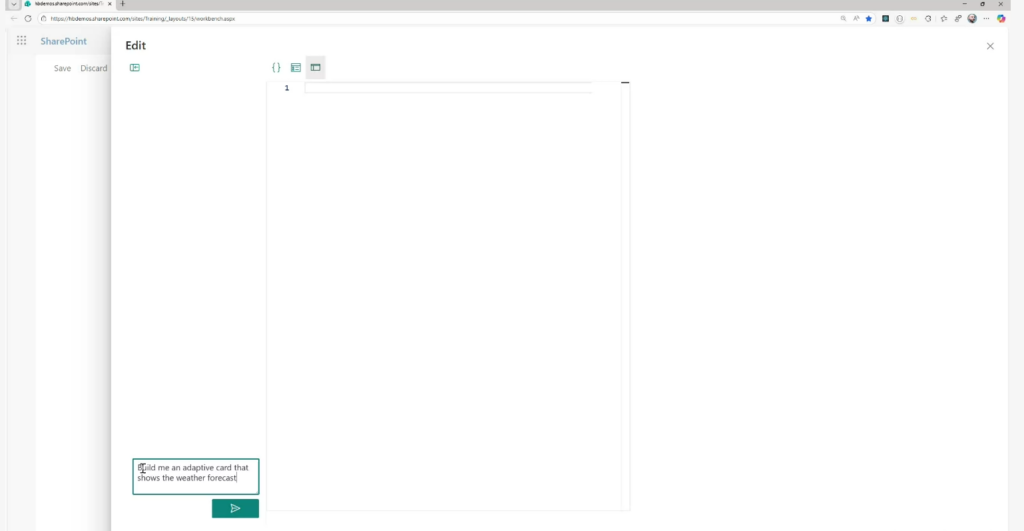Screen dimensions: 1024x531
Task: Save the workbench page
Action: click(x=62, y=68)
